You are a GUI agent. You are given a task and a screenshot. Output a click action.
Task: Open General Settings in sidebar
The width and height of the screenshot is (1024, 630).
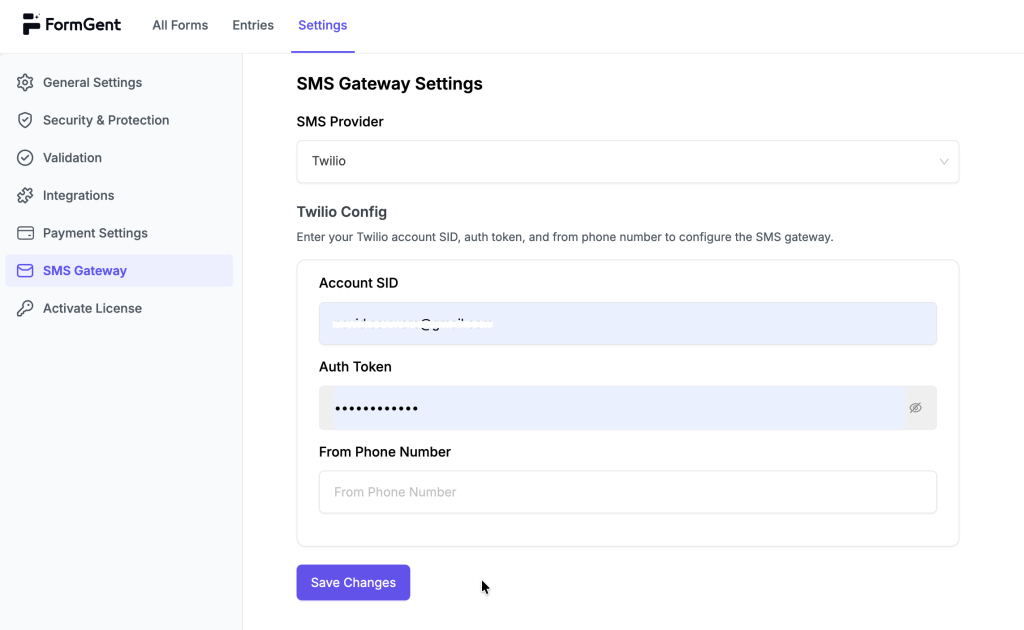coord(119,82)
